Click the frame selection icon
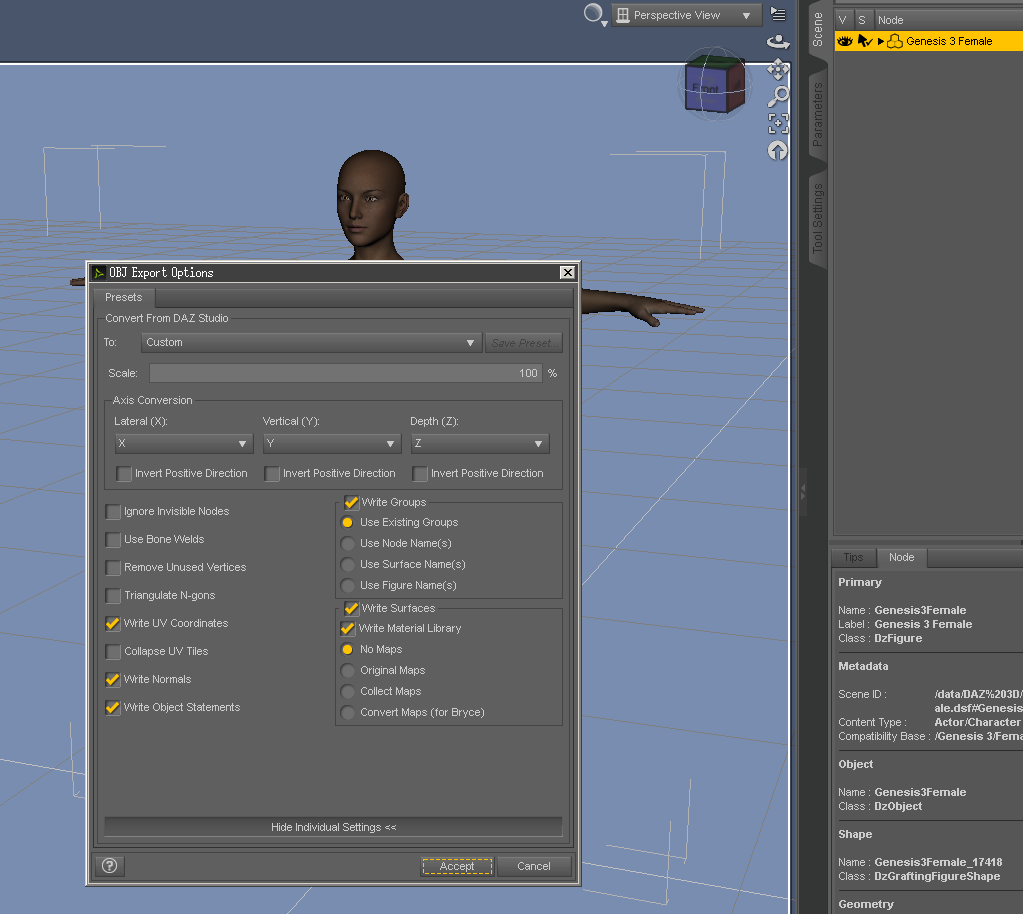1023x914 pixels. click(x=778, y=123)
